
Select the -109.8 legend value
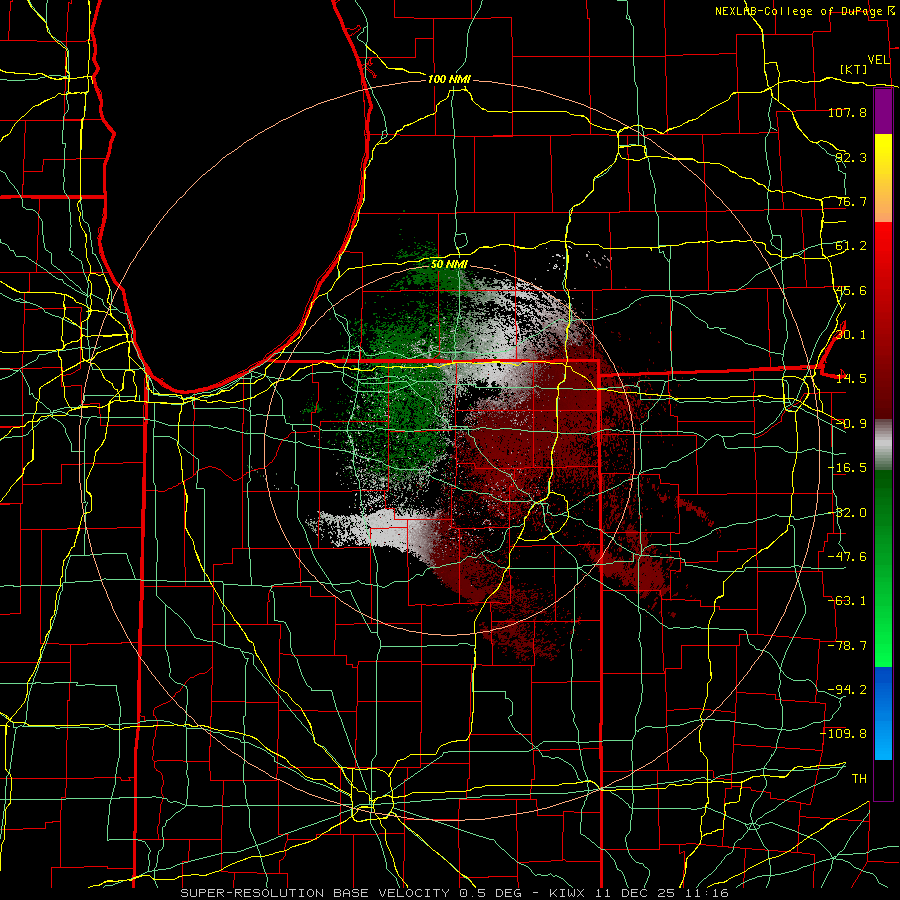point(844,734)
